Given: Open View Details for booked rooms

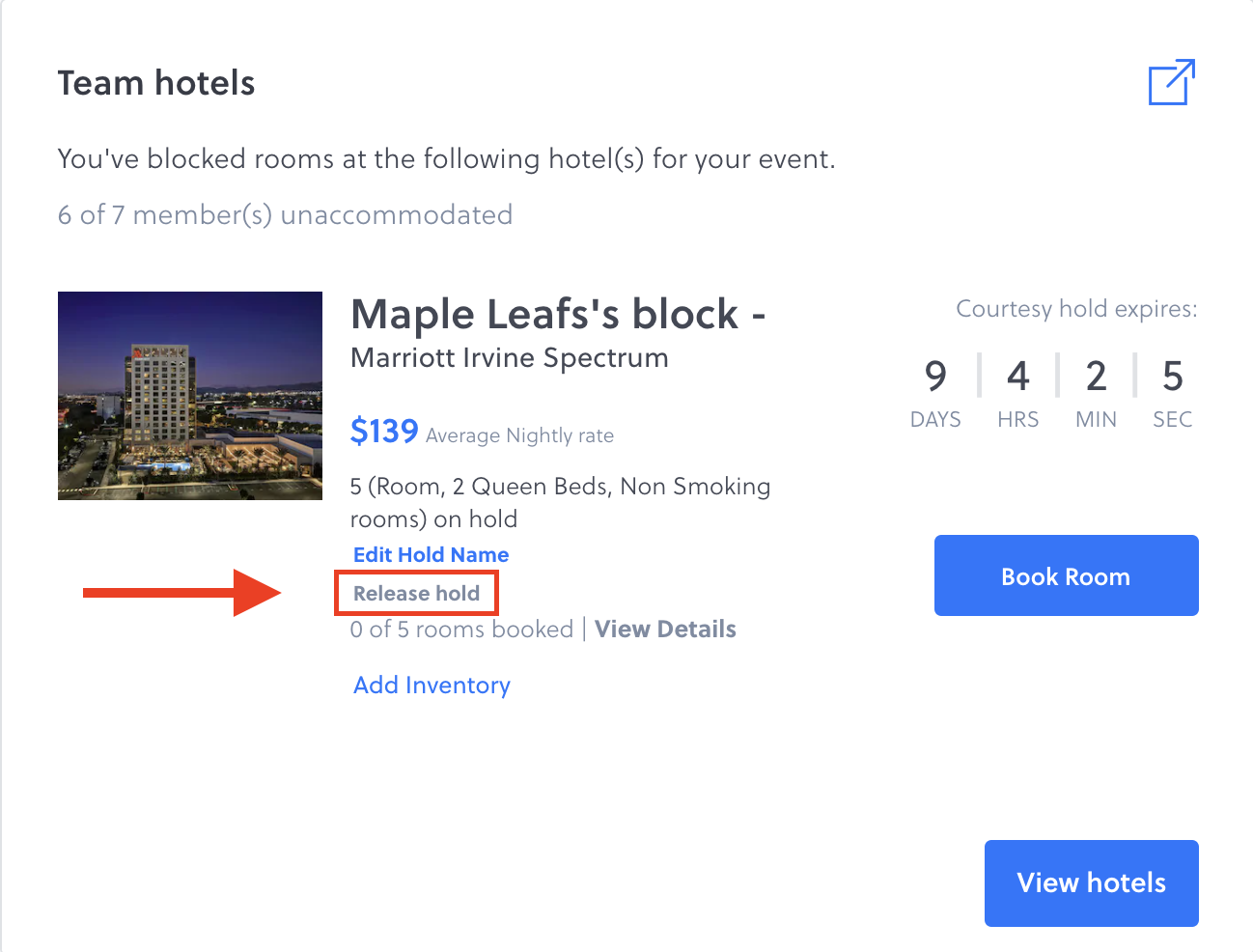Looking at the screenshot, I should click(x=665, y=630).
